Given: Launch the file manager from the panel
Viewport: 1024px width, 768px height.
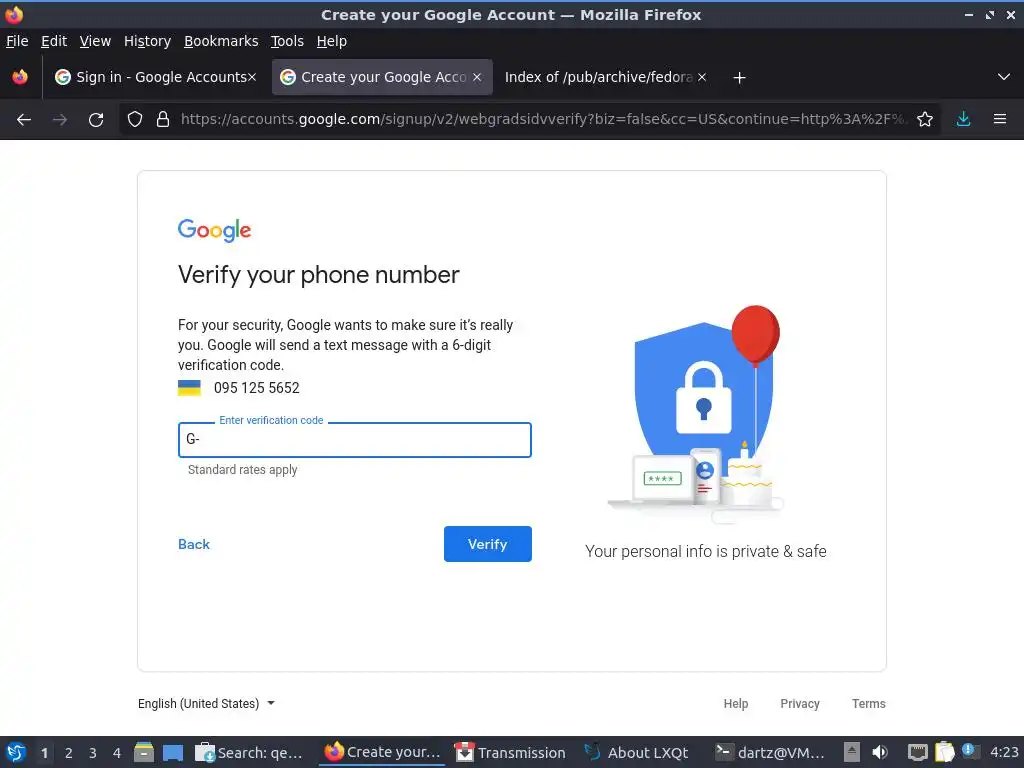Looking at the screenshot, I should [x=144, y=752].
